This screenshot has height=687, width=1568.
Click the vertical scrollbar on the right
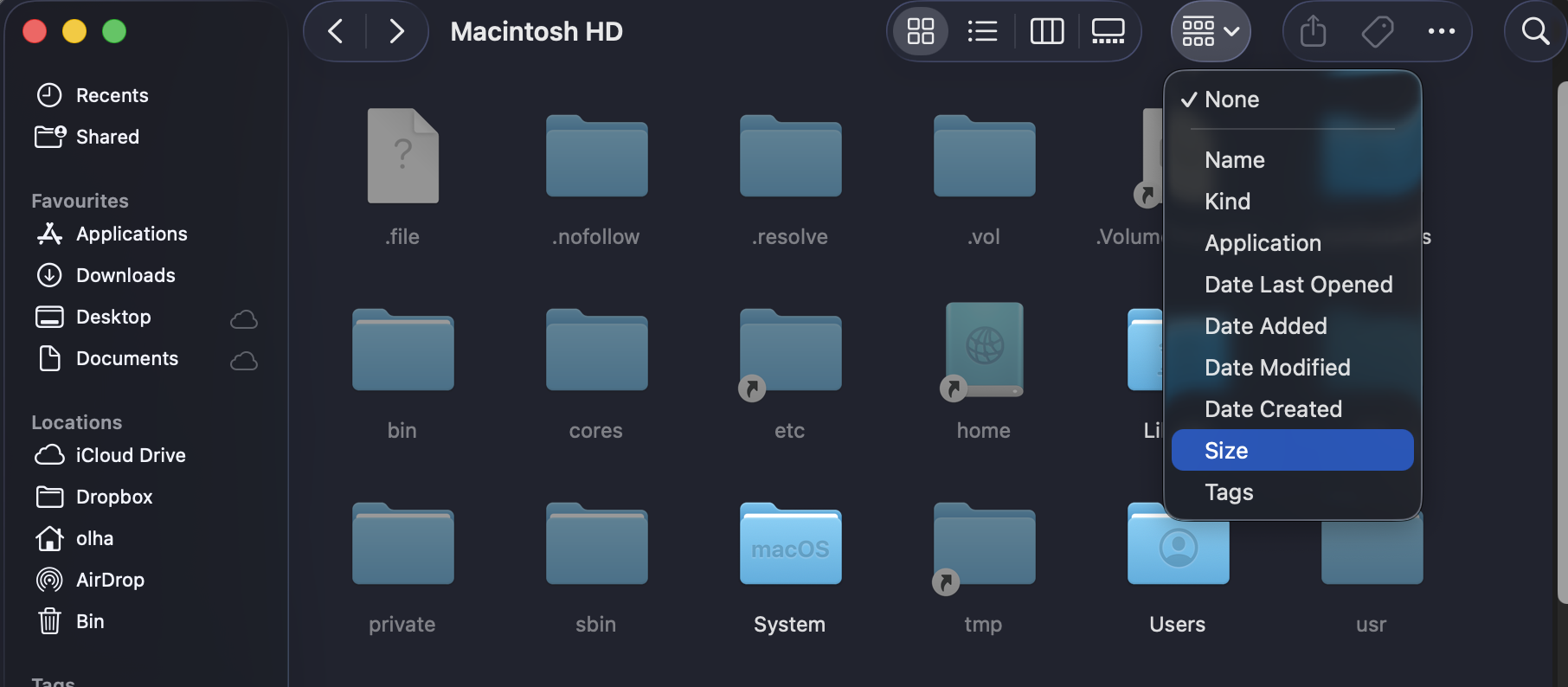1563,343
